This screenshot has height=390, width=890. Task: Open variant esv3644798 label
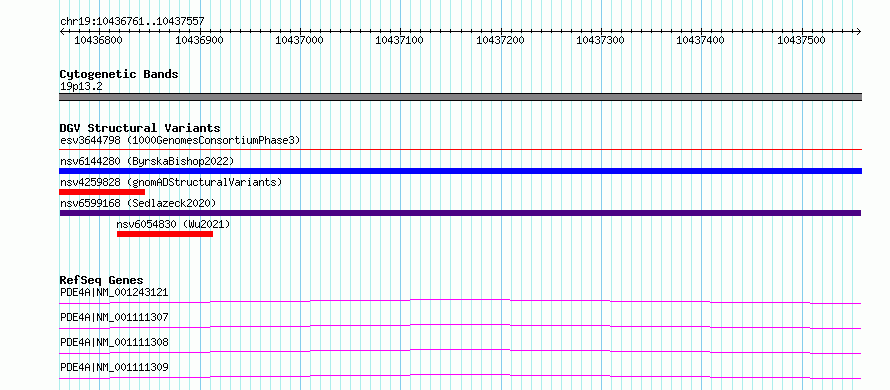tap(180, 140)
